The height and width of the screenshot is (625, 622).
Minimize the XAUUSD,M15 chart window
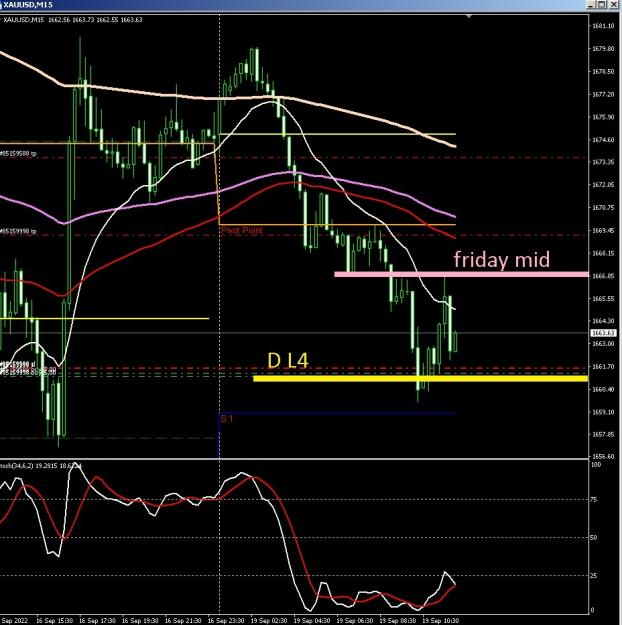pos(592,4)
